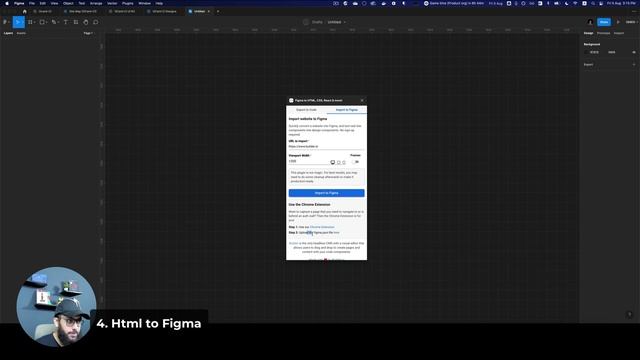
Task: Choose desktop viewport icon in plugin
Action: (332, 162)
